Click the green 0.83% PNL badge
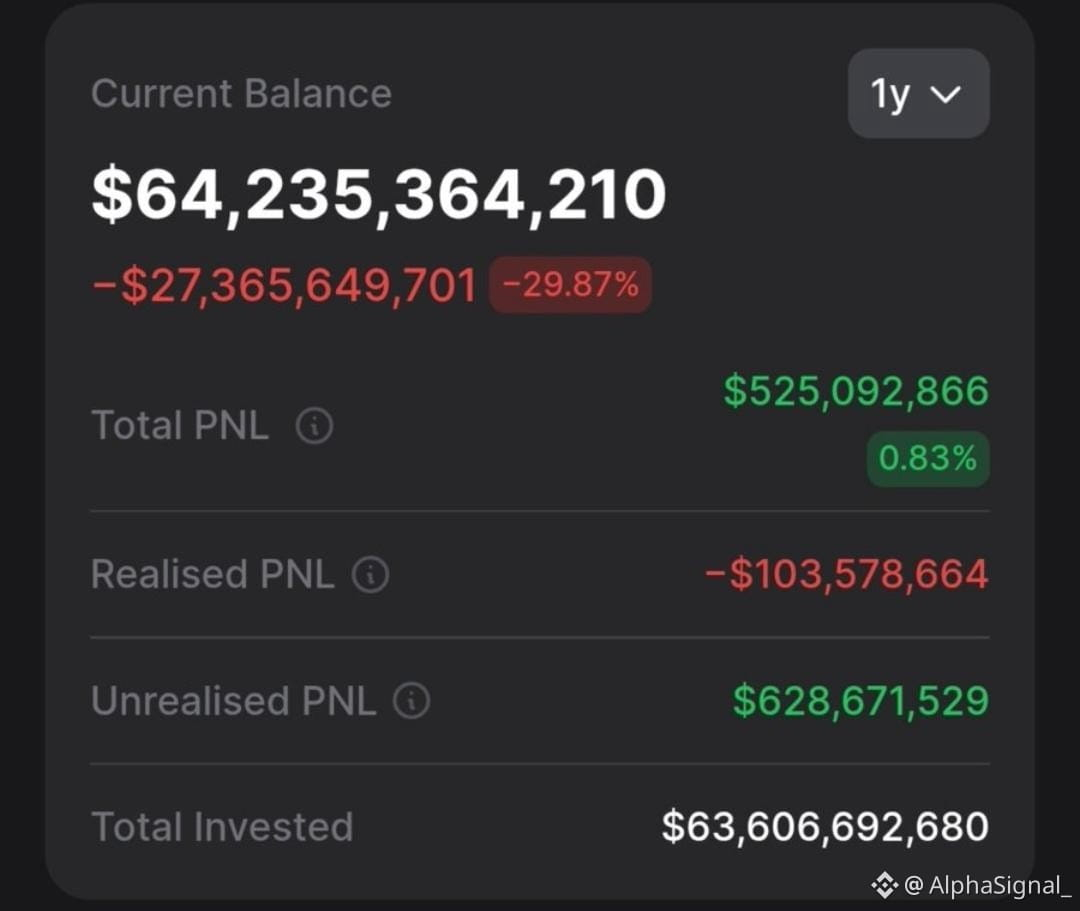Image resolution: width=1080 pixels, height=911 pixels. click(x=928, y=459)
